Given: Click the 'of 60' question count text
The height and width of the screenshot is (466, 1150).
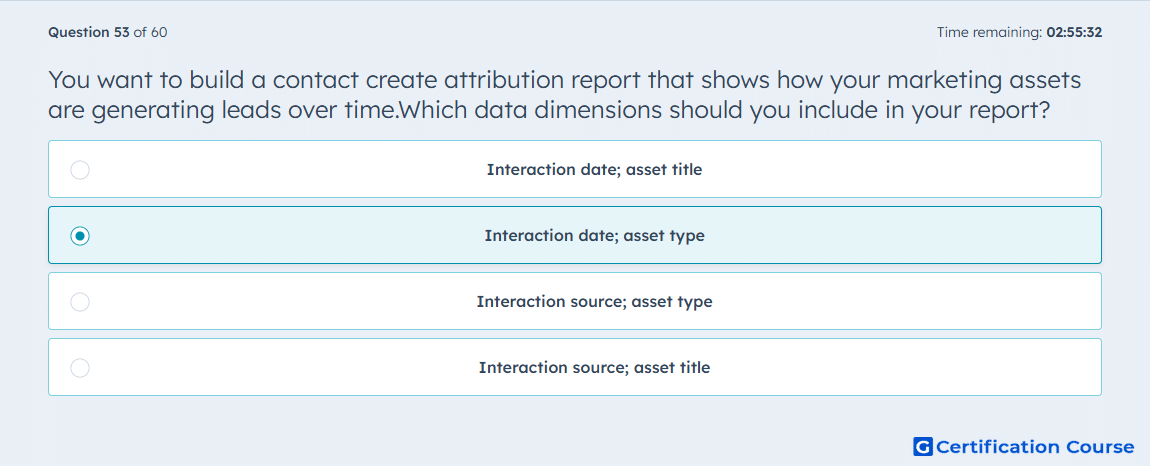Looking at the screenshot, I should coord(150,32).
